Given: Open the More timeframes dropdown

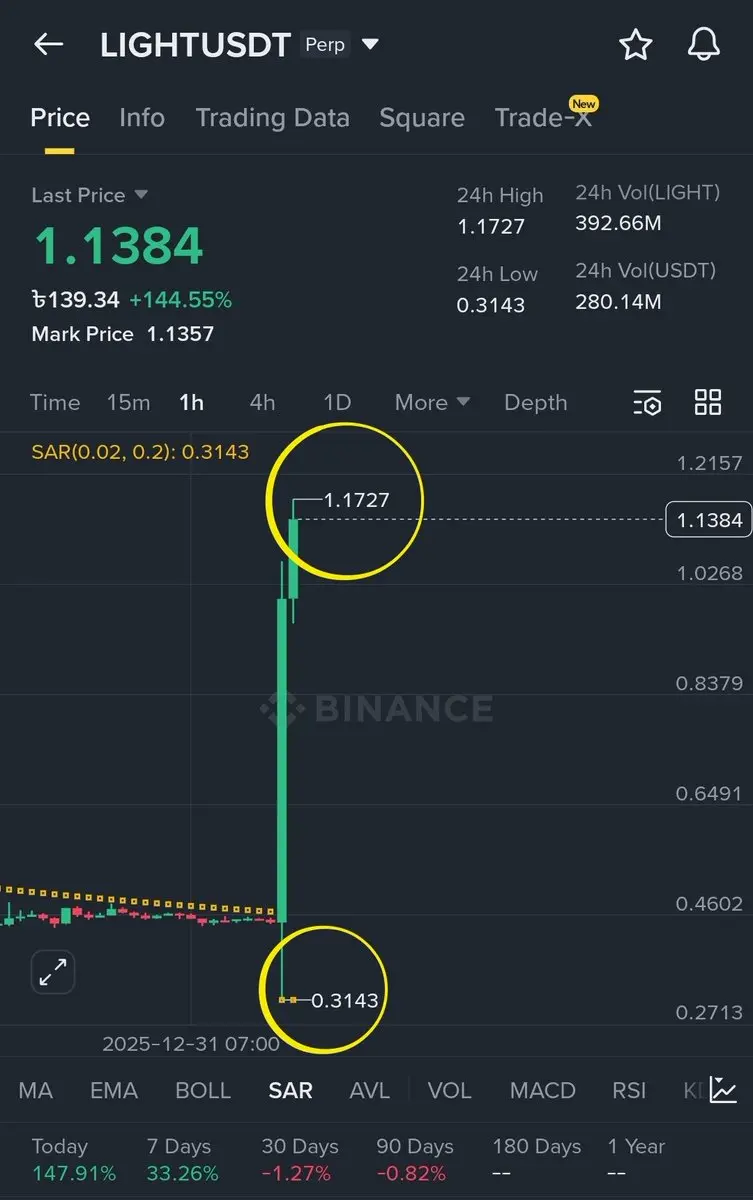Looking at the screenshot, I should 432,402.
